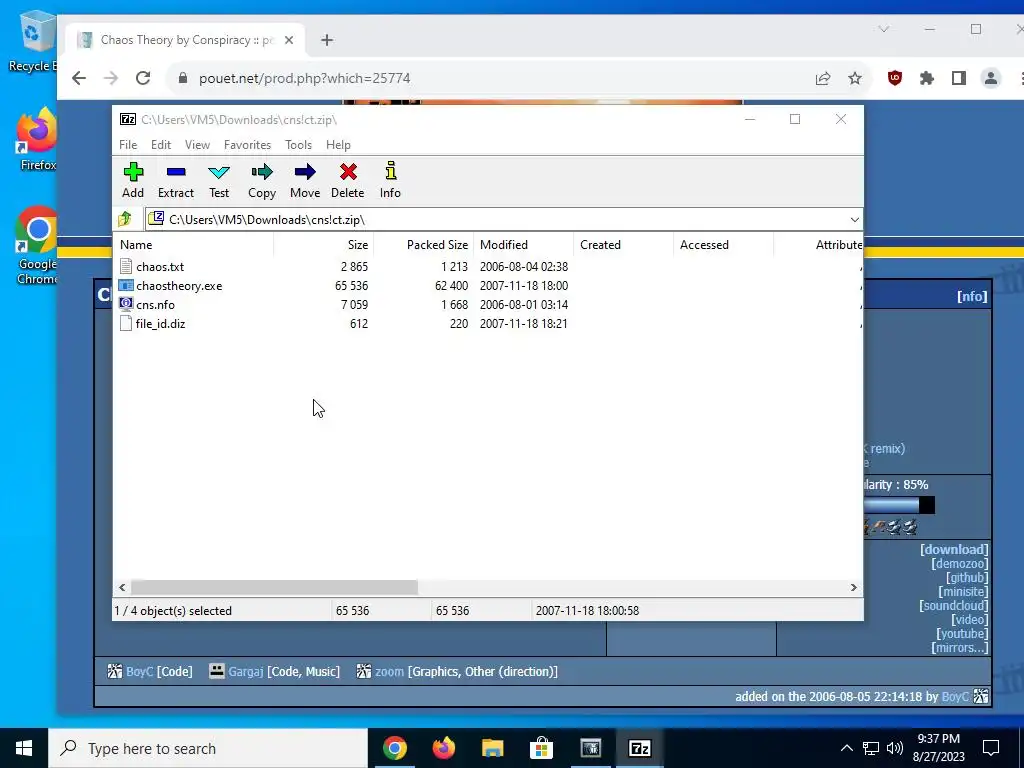This screenshot has width=1024, height=768.
Task: Click the [youtube] link
Action: point(962,634)
